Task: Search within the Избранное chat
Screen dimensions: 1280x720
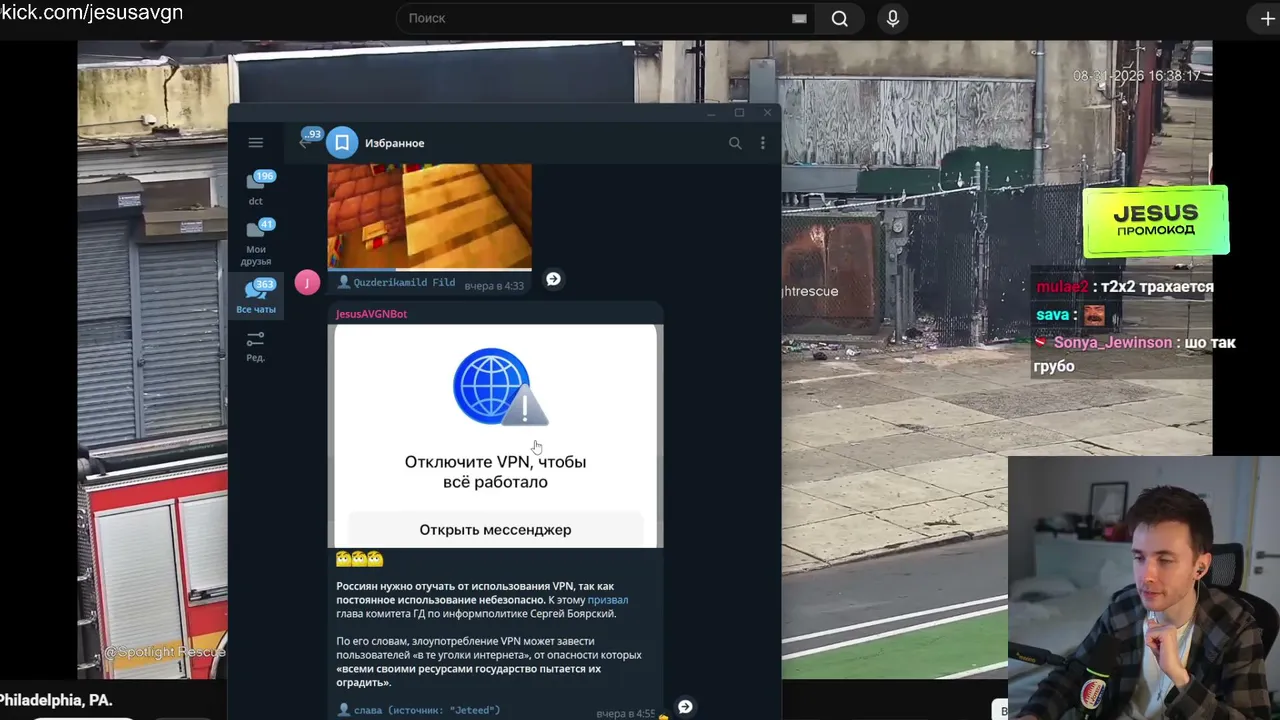Action: point(735,143)
